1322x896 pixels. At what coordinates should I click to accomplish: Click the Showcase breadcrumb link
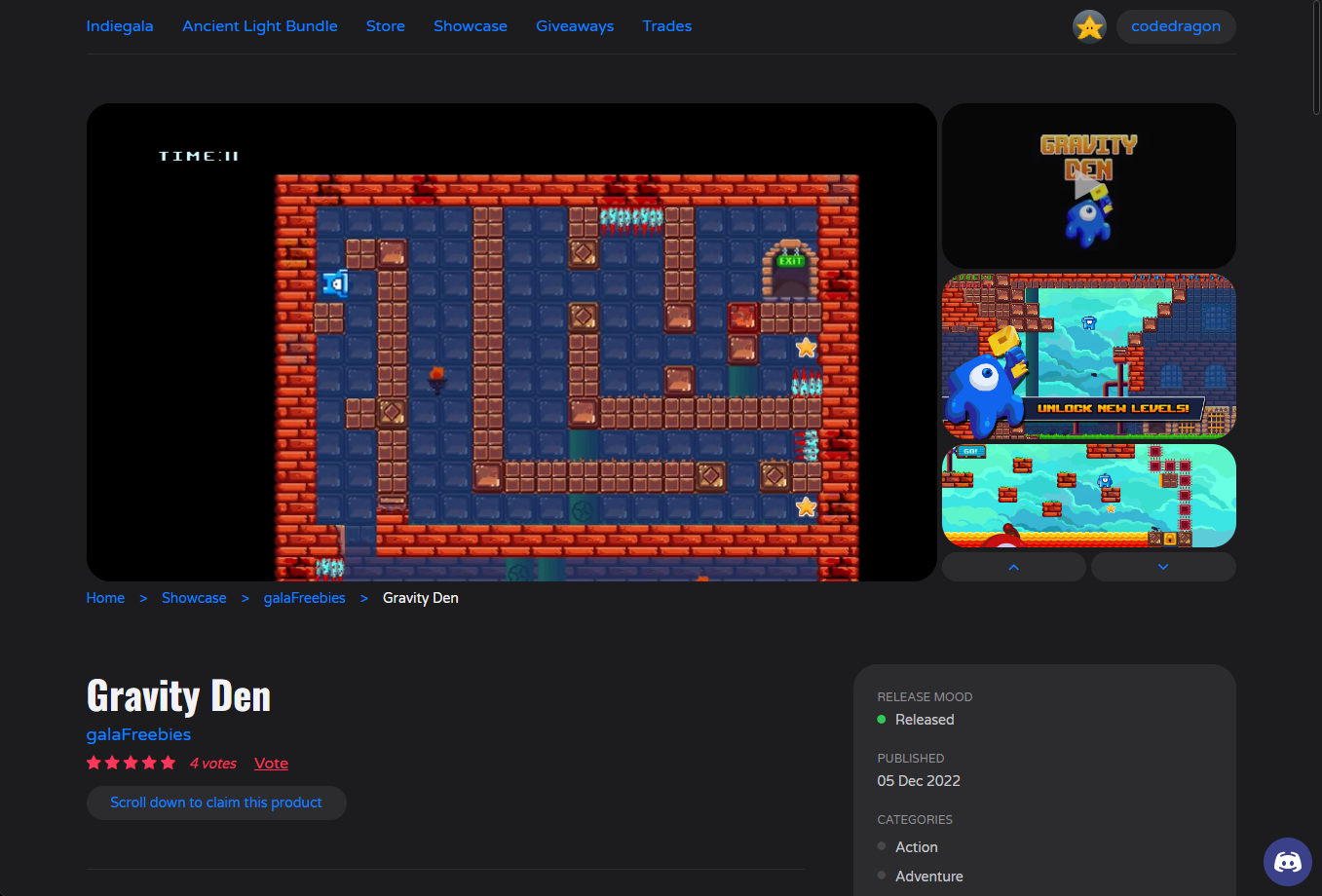(x=194, y=598)
